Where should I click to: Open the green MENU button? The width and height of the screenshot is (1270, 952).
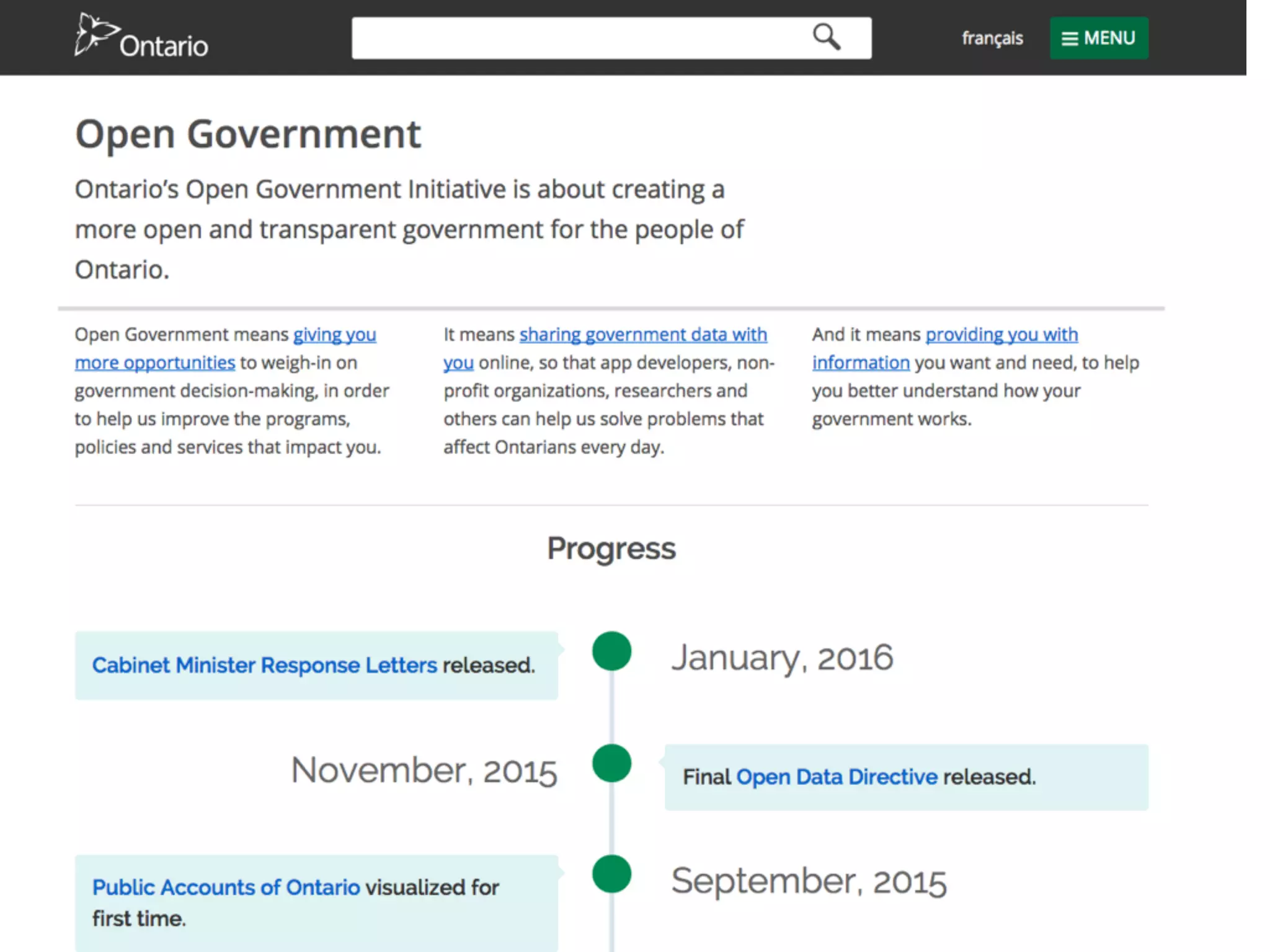coord(1098,38)
